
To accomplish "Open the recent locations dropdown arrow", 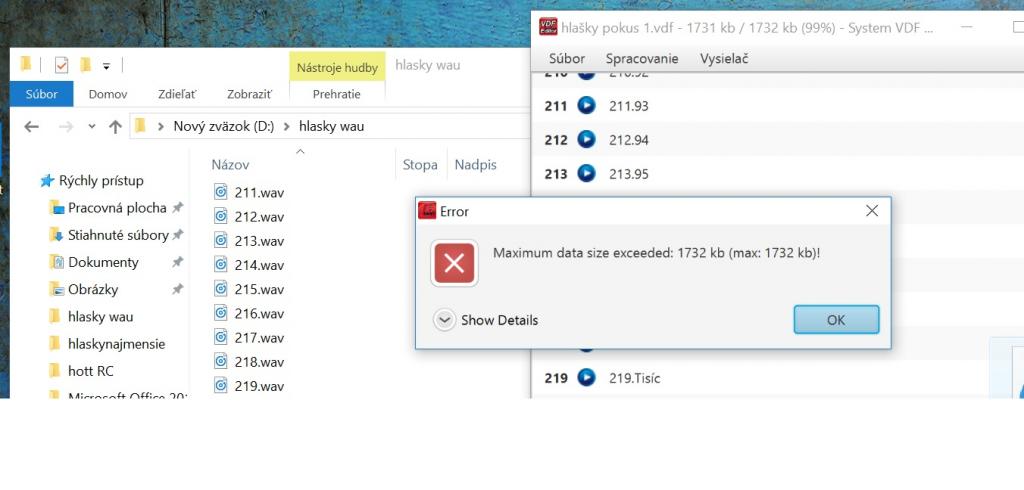I will [x=92, y=126].
